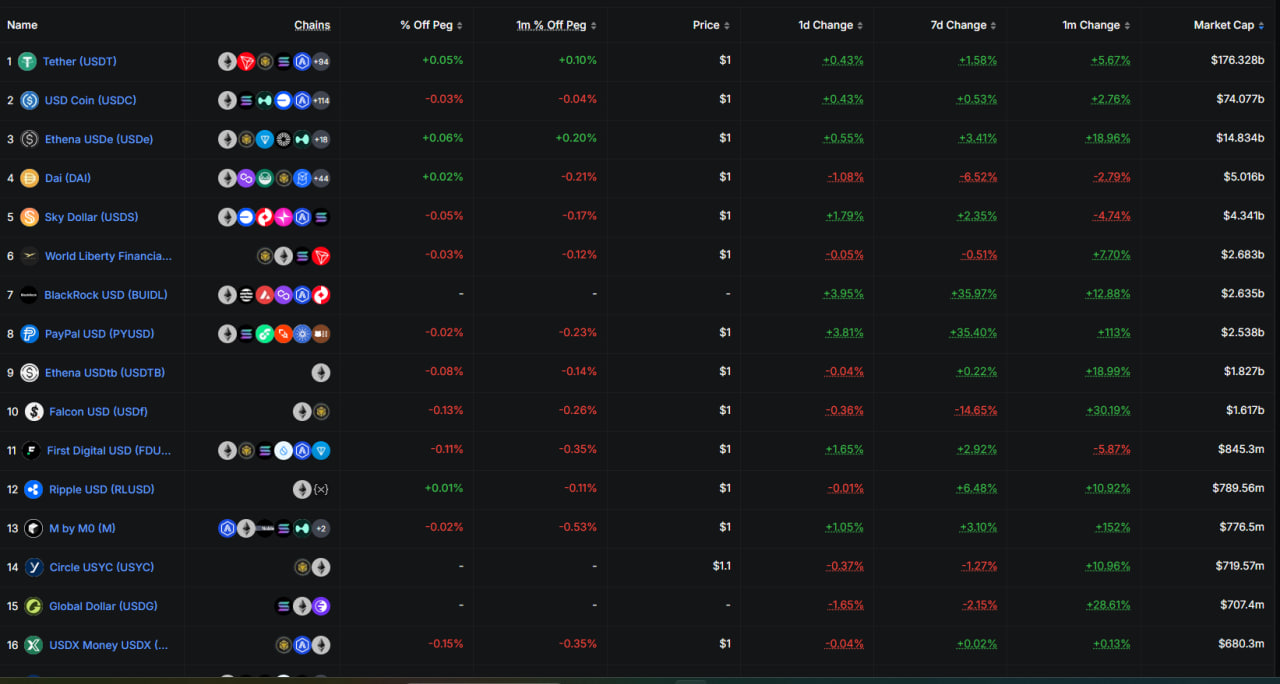The width and height of the screenshot is (1280, 684).
Task: Click the TON chain icon in Ethena USDe row
Action: click(x=265, y=140)
